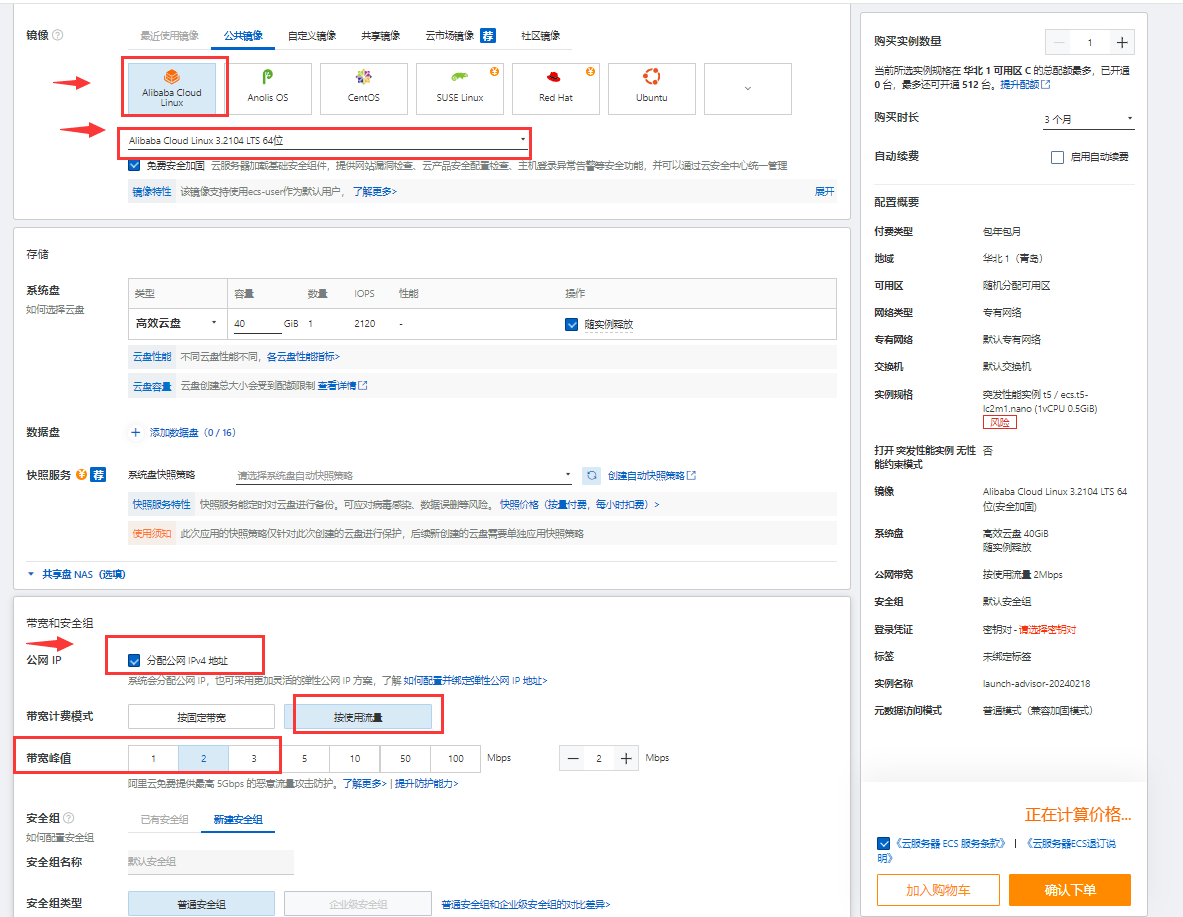
Task: Click the 加入购物车 button
Action: (937, 889)
